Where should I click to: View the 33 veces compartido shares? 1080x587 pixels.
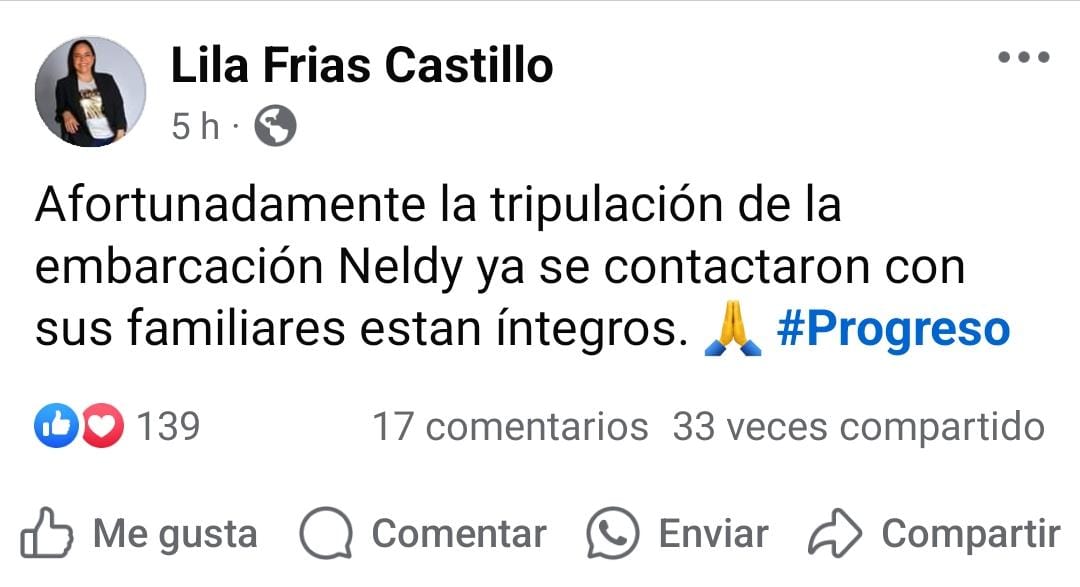coord(858,428)
